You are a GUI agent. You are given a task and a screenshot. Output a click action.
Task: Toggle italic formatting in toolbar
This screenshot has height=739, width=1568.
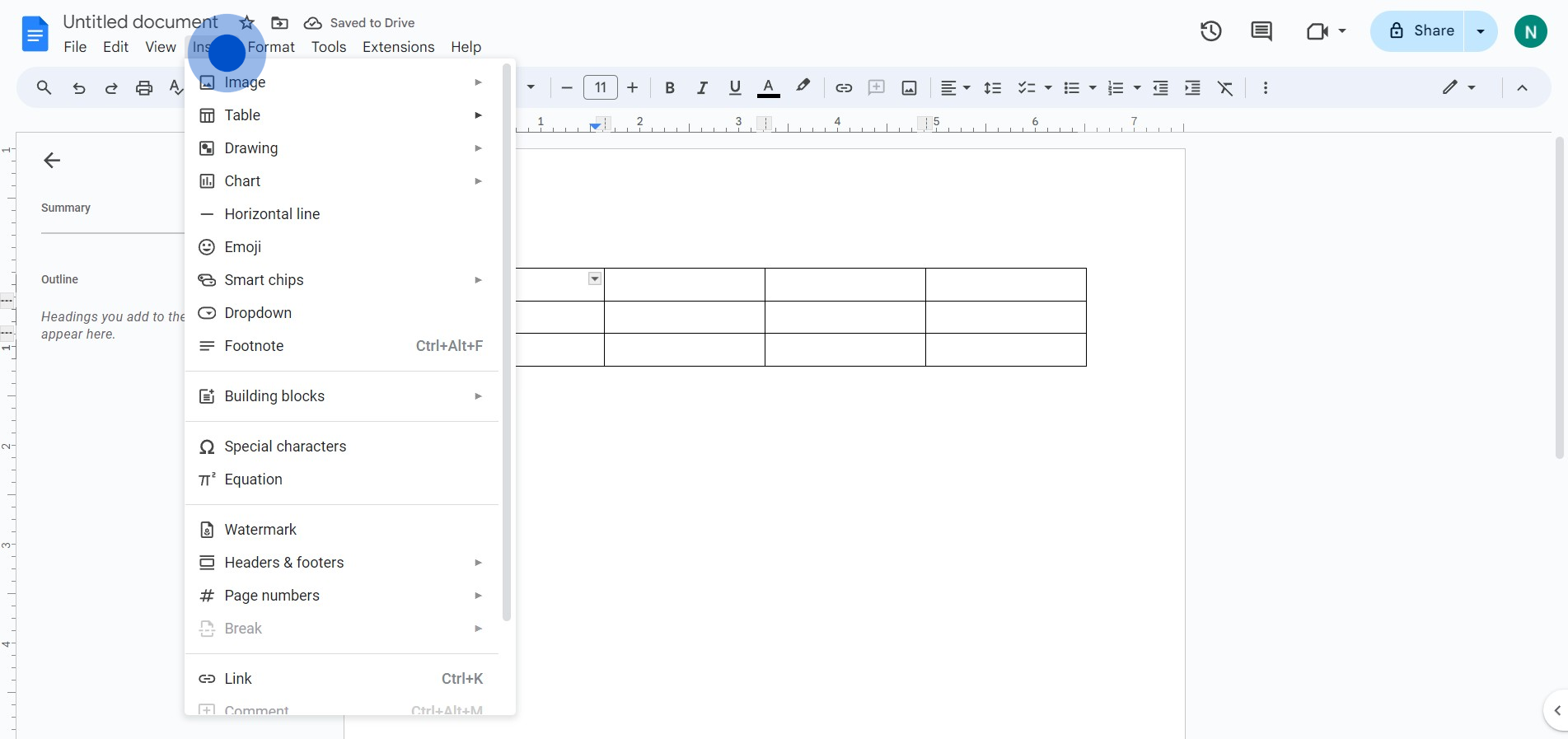tap(702, 88)
